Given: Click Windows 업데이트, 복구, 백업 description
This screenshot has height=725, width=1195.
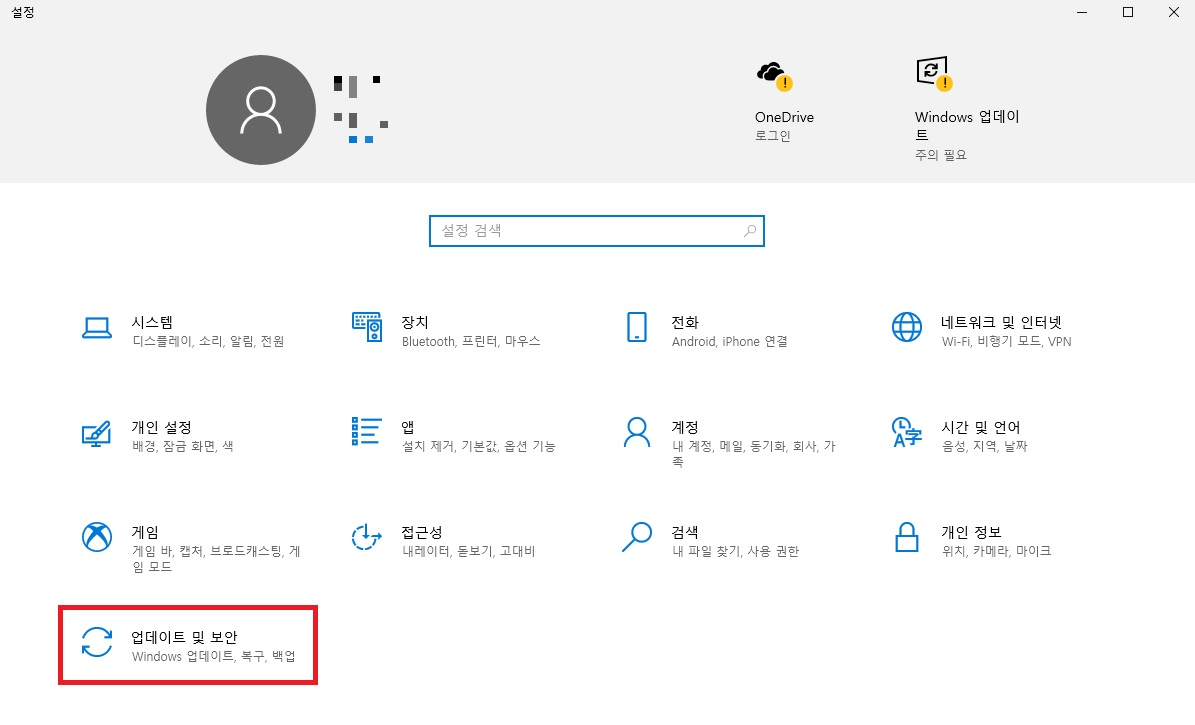Looking at the screenshot, I should click(213, 656).
